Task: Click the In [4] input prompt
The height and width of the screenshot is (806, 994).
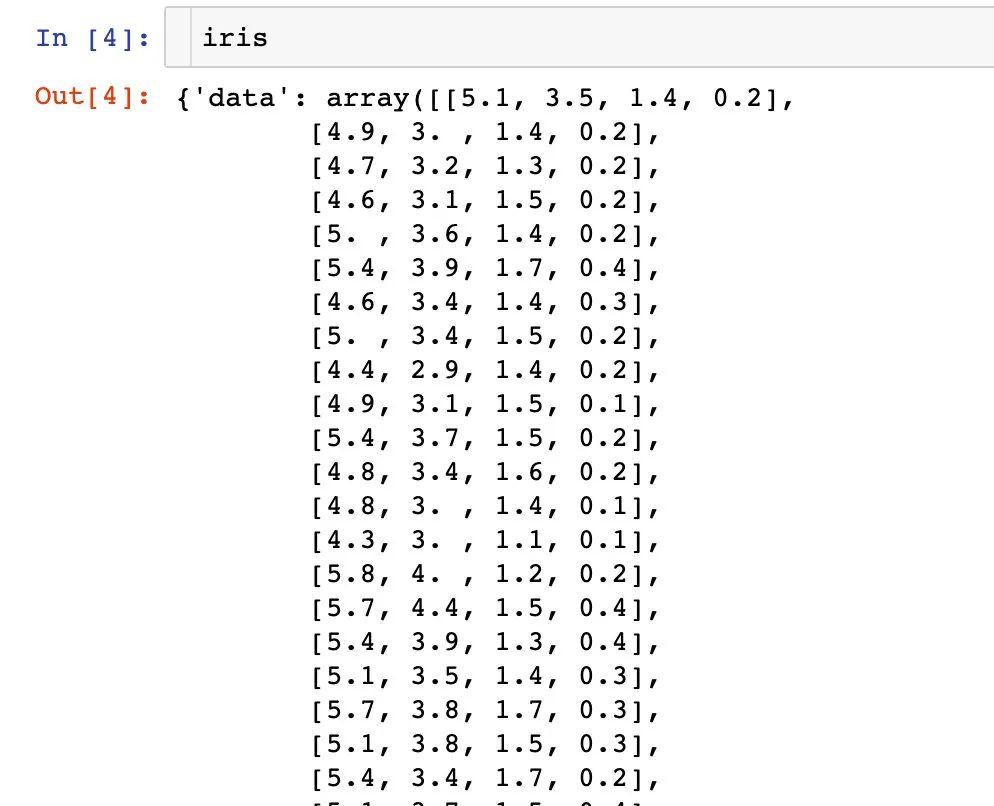Action: pos(92,38)
